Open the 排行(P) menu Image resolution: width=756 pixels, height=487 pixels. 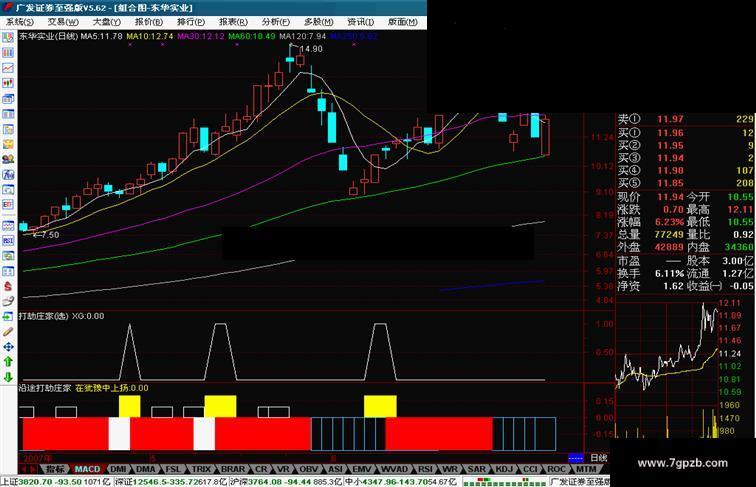click(191, 22)
